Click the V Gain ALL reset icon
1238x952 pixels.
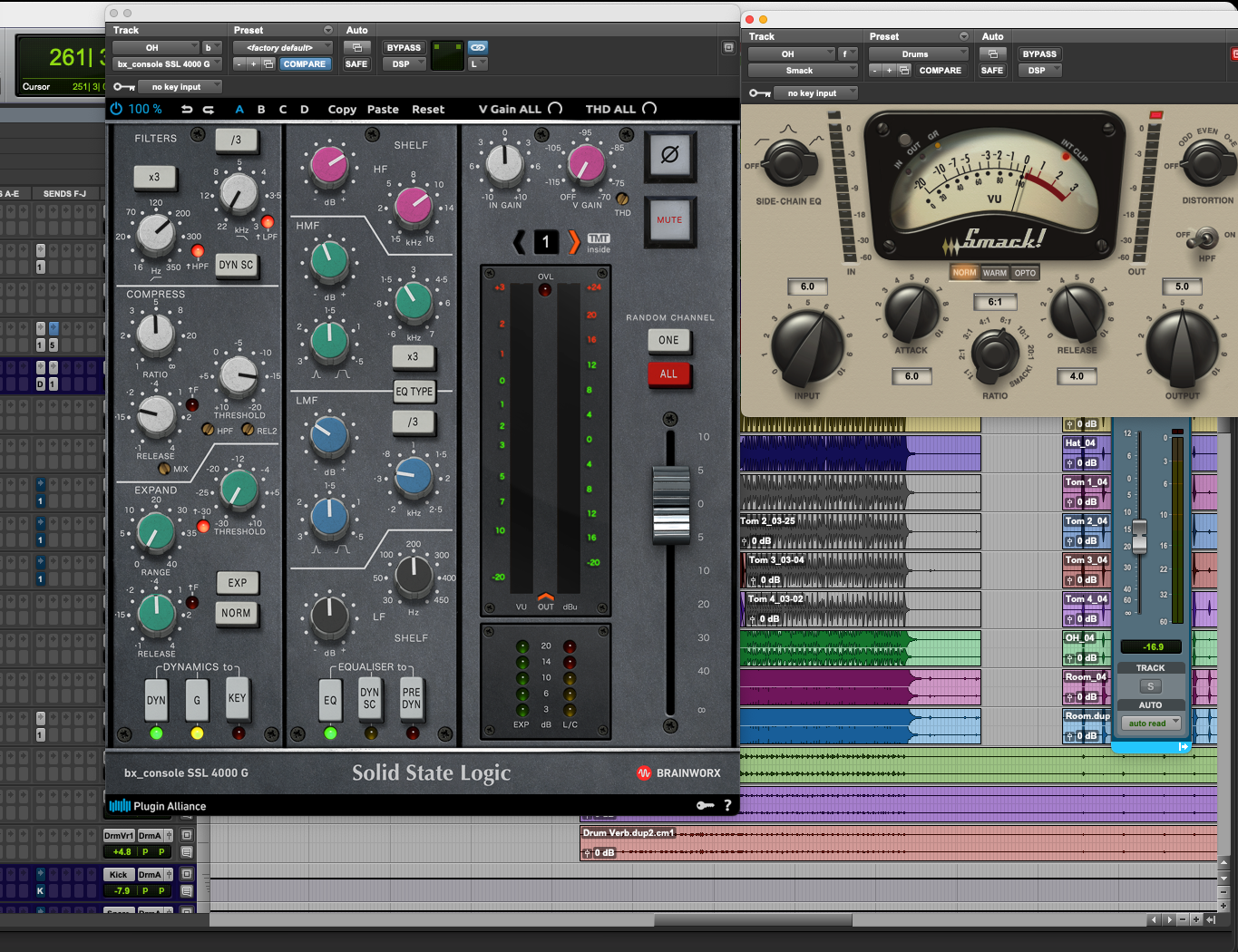555,109
